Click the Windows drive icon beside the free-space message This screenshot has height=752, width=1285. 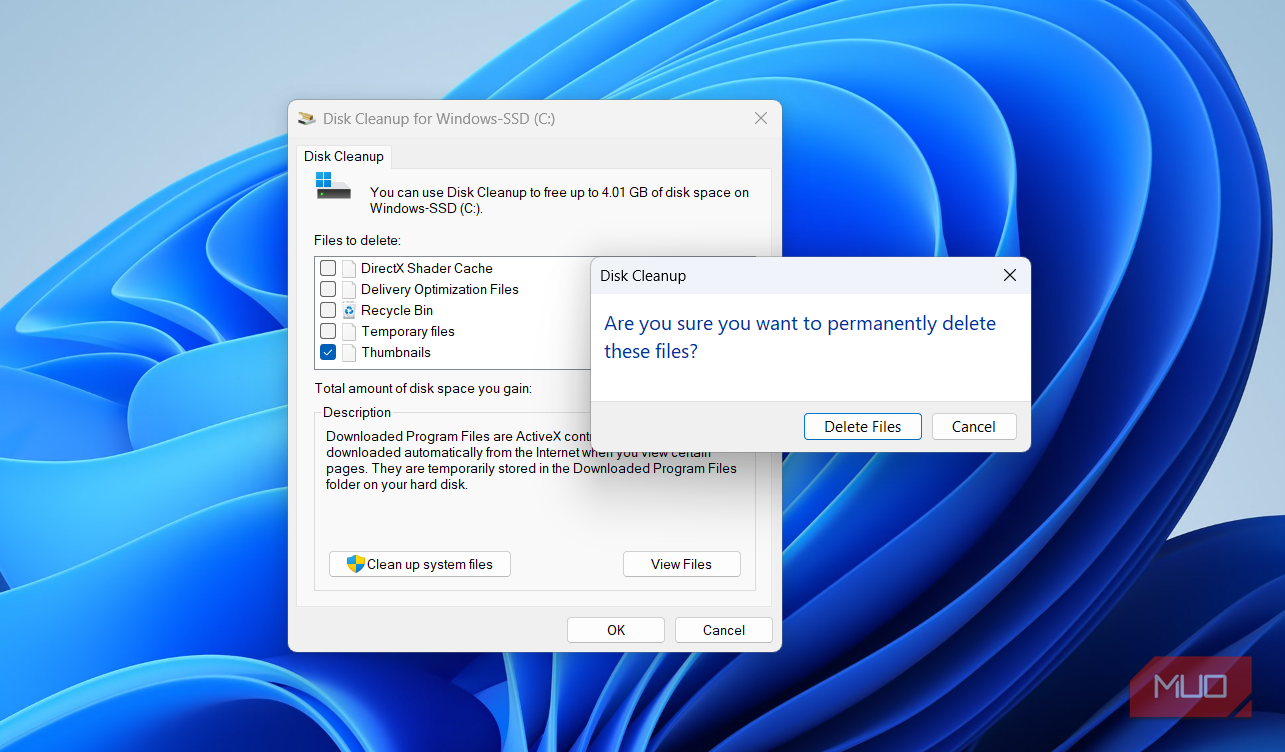(333, 186)
